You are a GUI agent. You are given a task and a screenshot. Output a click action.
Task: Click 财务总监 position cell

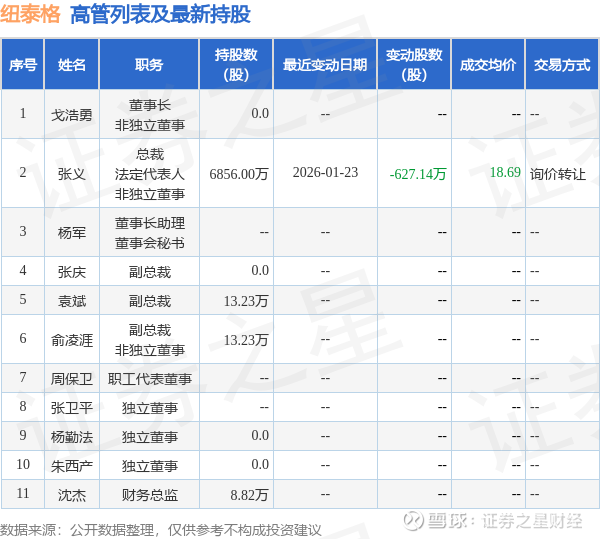click(x=150, y=495)
